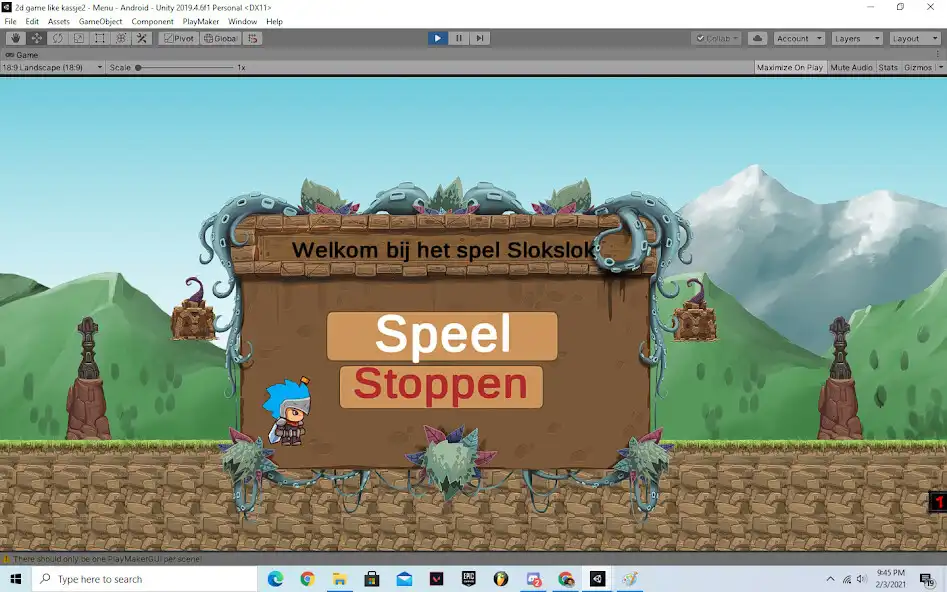
Task: Enable Maximize On Play
Action: pos(789,67)
